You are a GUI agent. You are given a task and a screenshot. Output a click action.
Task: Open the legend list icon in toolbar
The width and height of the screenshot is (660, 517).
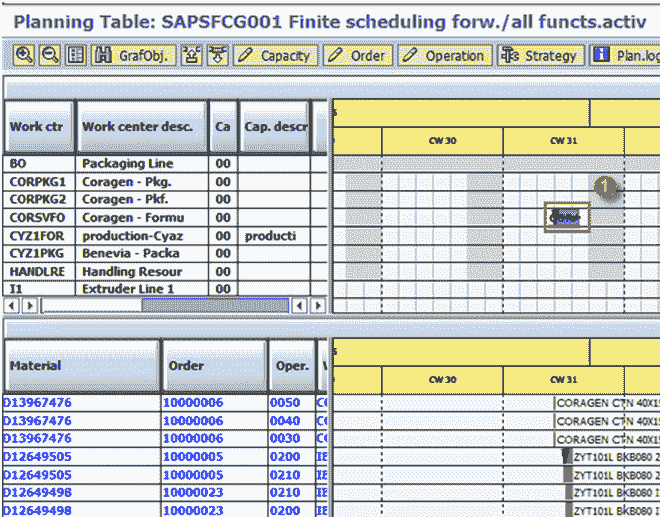click(76, 55)
